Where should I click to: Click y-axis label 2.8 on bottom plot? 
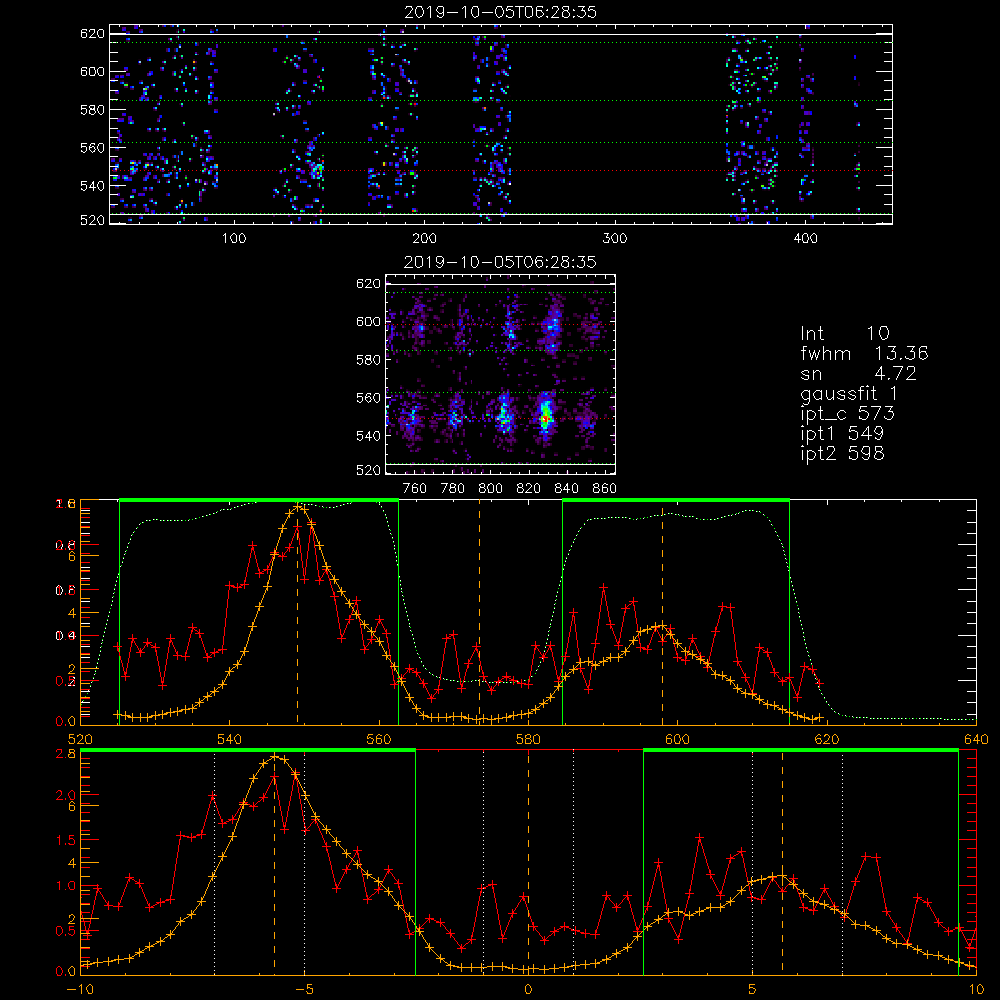(67, 753)
